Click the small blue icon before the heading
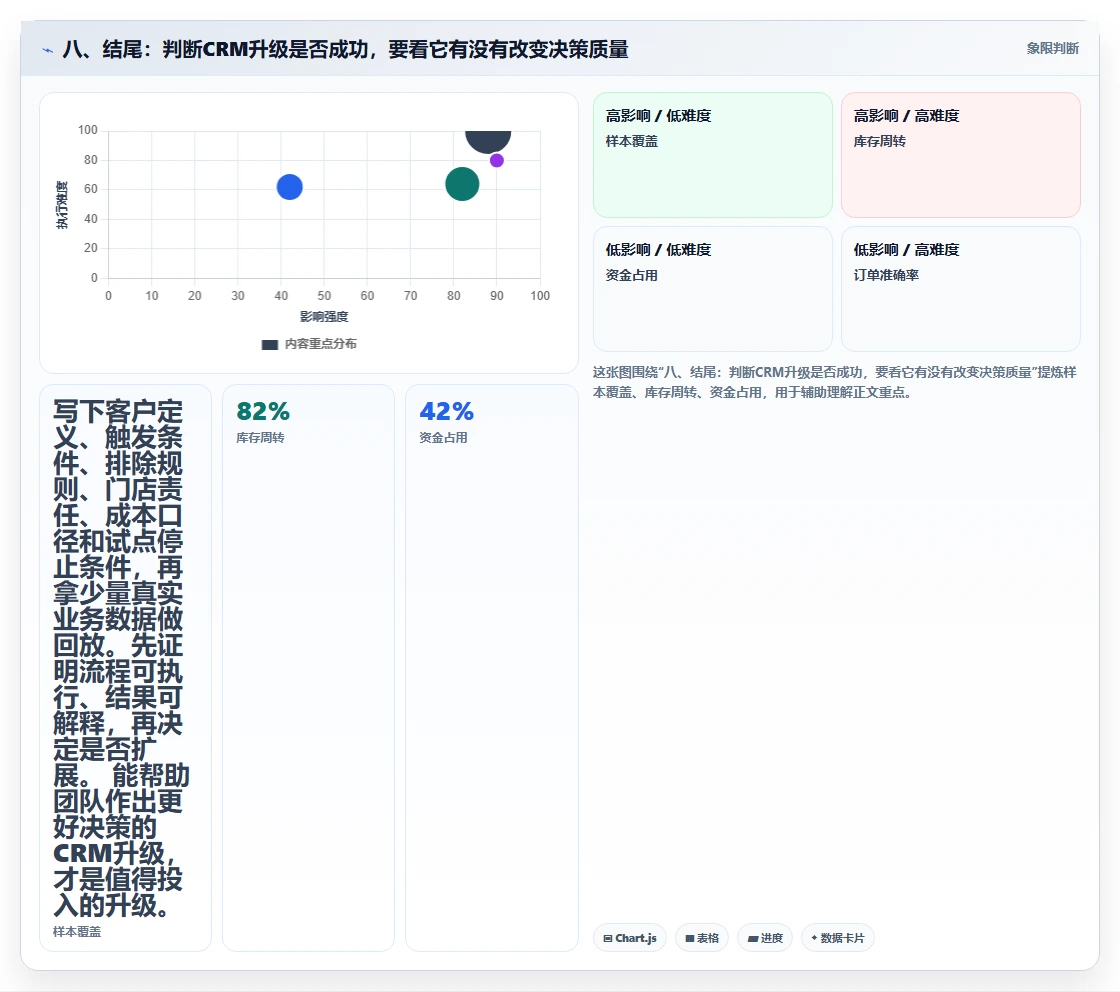Screen dimensions: 1120x992 48,50
